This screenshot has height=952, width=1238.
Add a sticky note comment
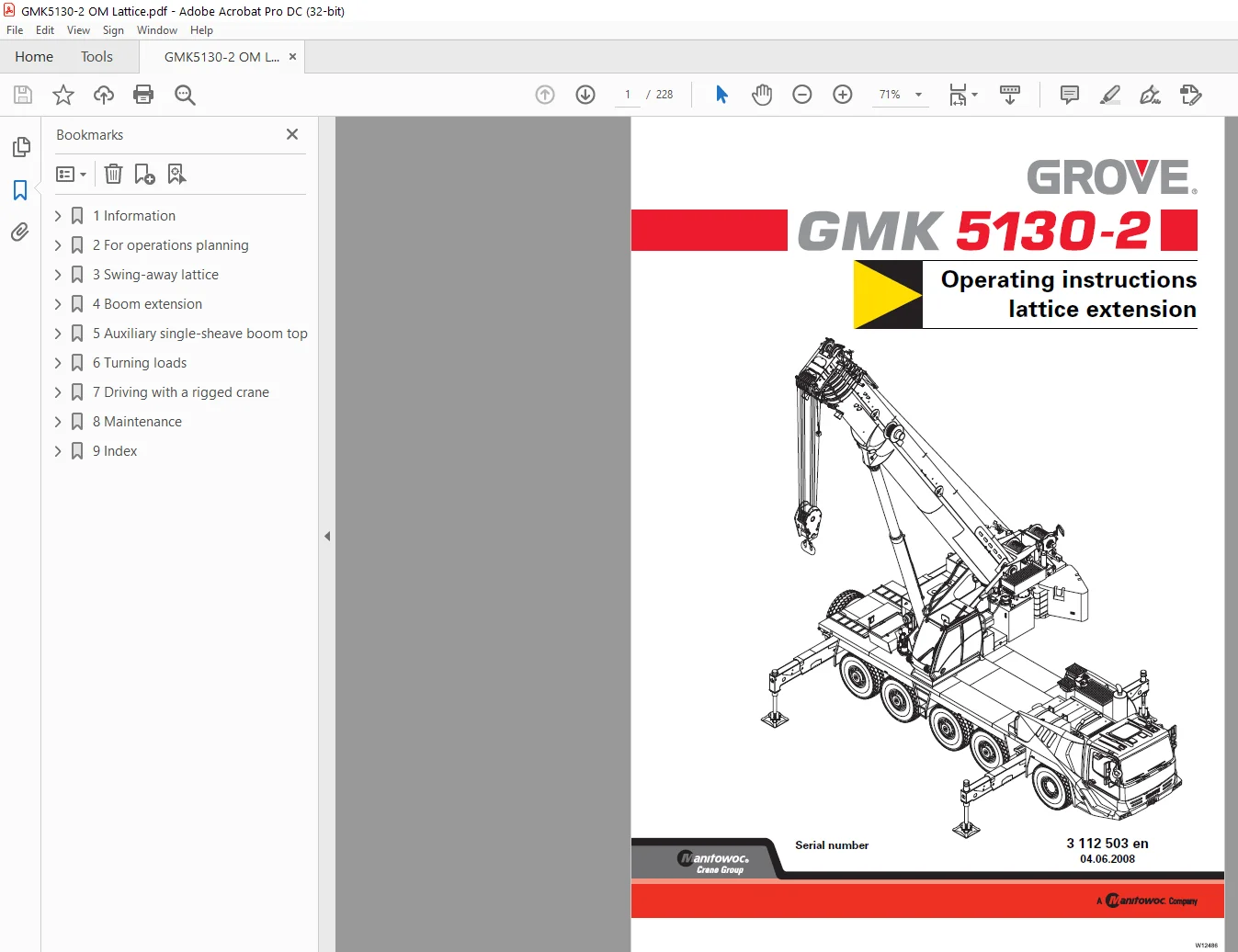coord(1070,95)
